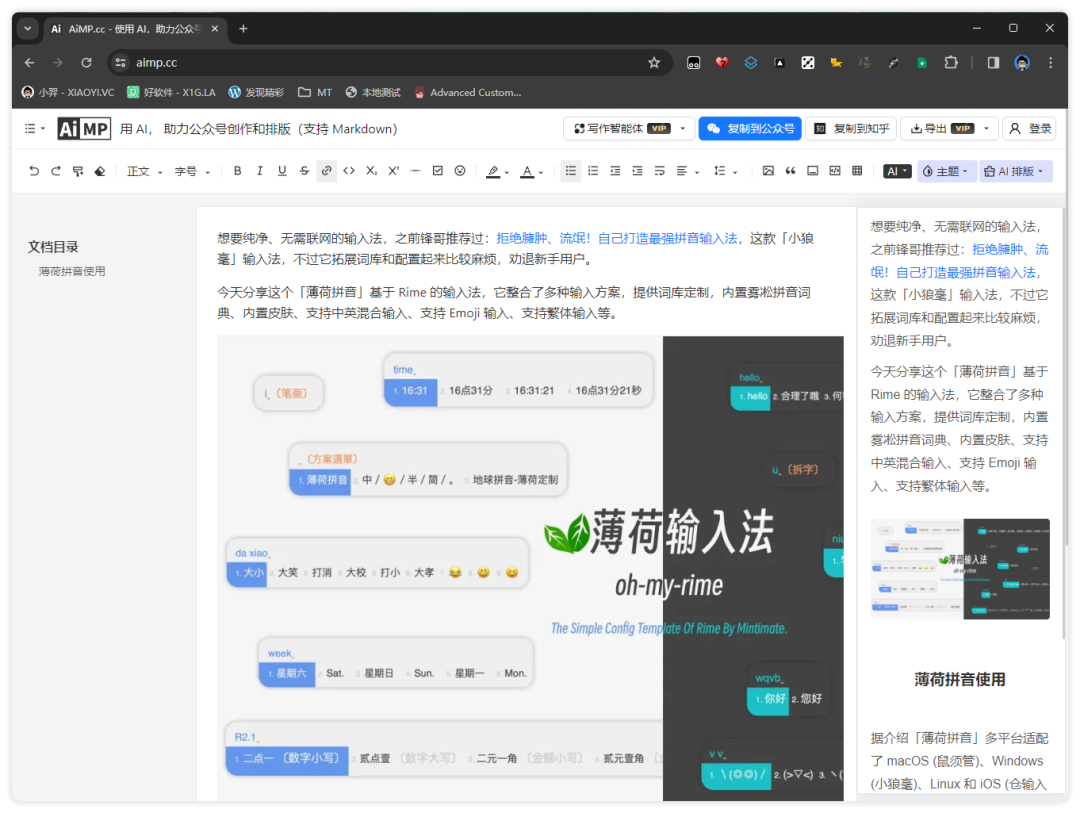Toggle italic formatting
1080x813 pixels.
(x=260, y=171)
